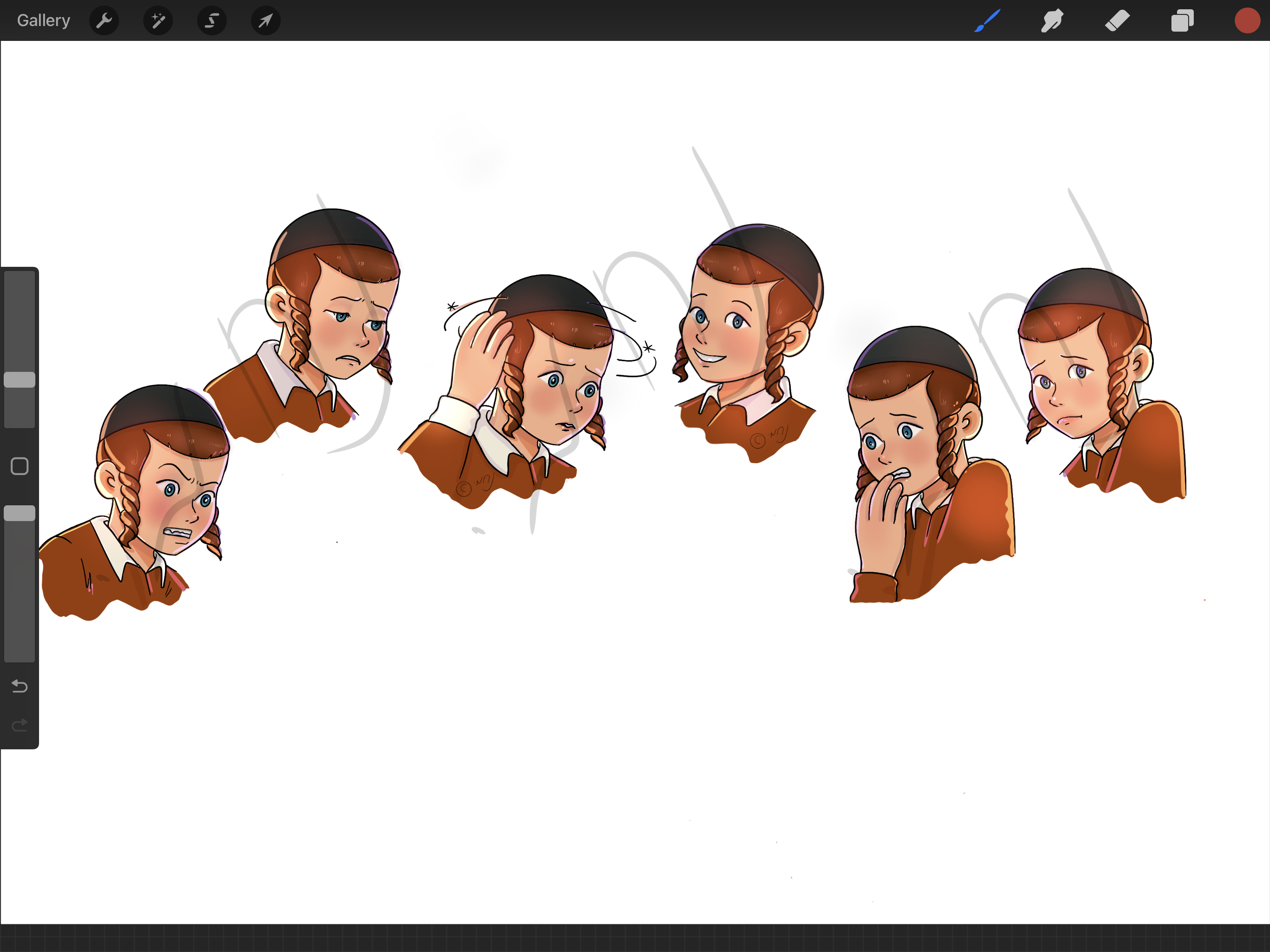
Task: Activate the Transform arrow tool
Action: [265, 21]
